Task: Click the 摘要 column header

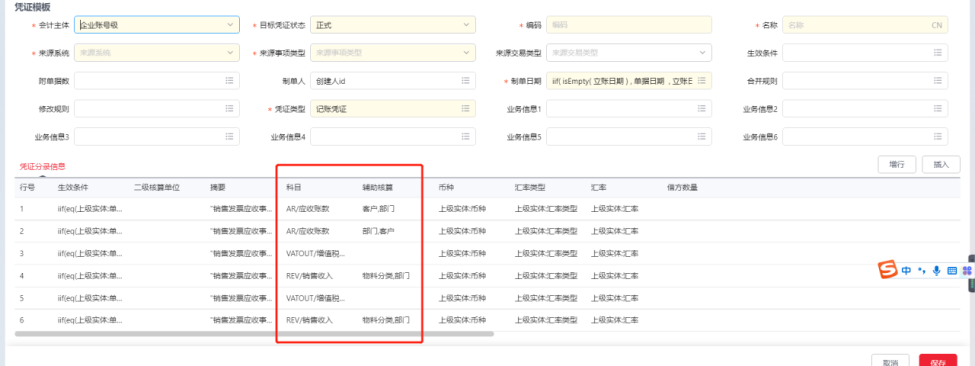Action: pyautogui.click(x=218, y=187)
